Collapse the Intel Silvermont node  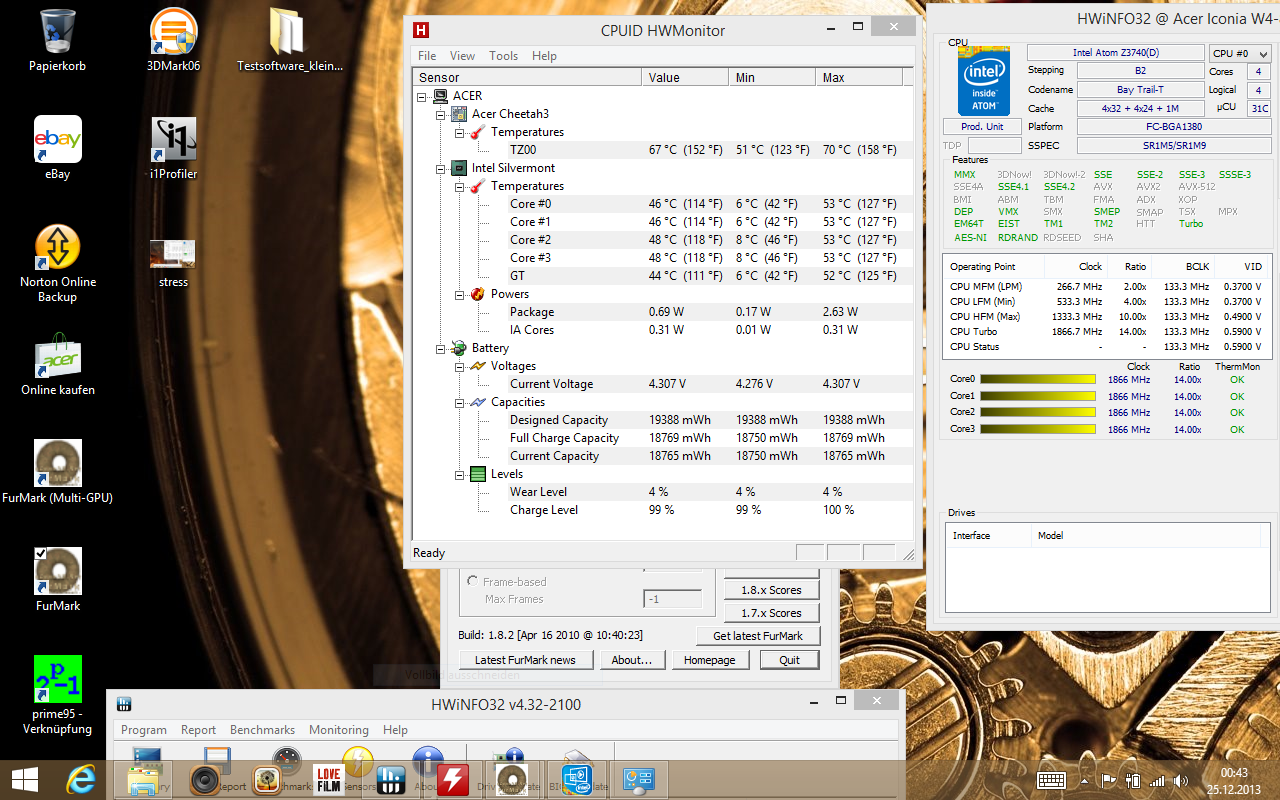pos(441,168)
